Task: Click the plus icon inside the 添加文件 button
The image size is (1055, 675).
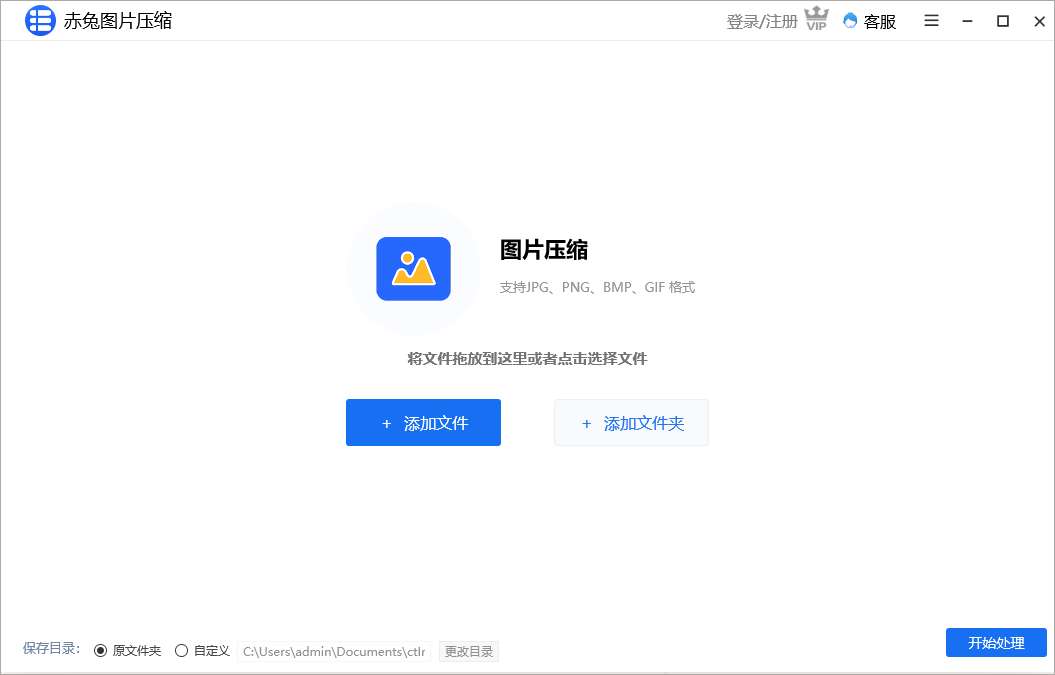Action: 387,423
